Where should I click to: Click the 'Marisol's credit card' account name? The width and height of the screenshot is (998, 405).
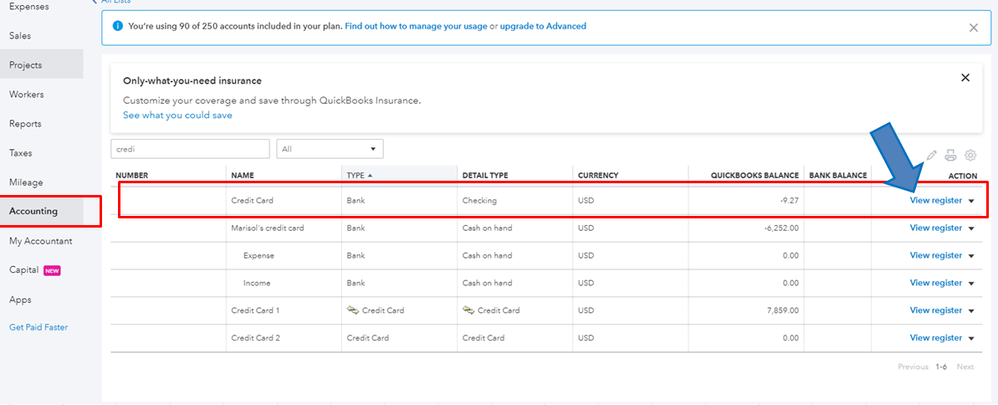point(267,227)
